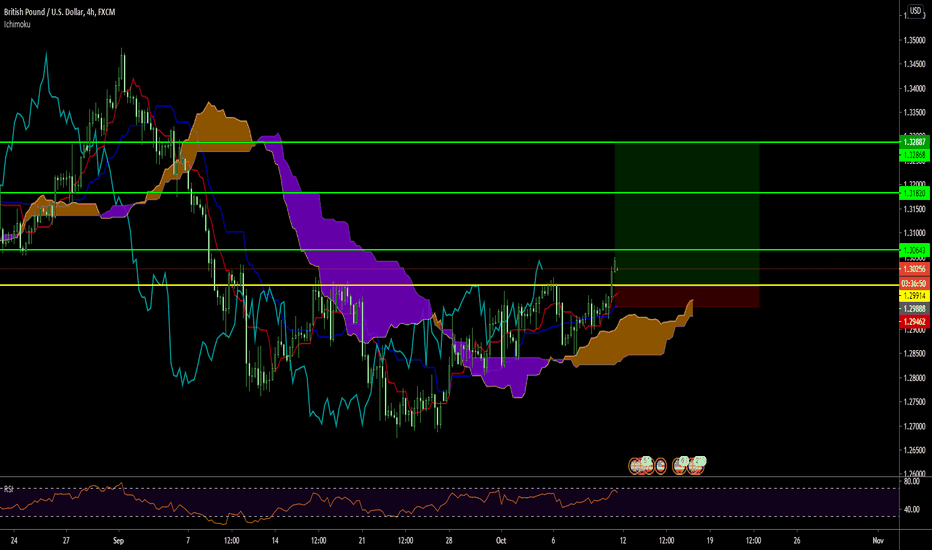This screenshot has height=550, width=932.
Task: Click the 1.34500 price scale label
Action: [914, 64]
